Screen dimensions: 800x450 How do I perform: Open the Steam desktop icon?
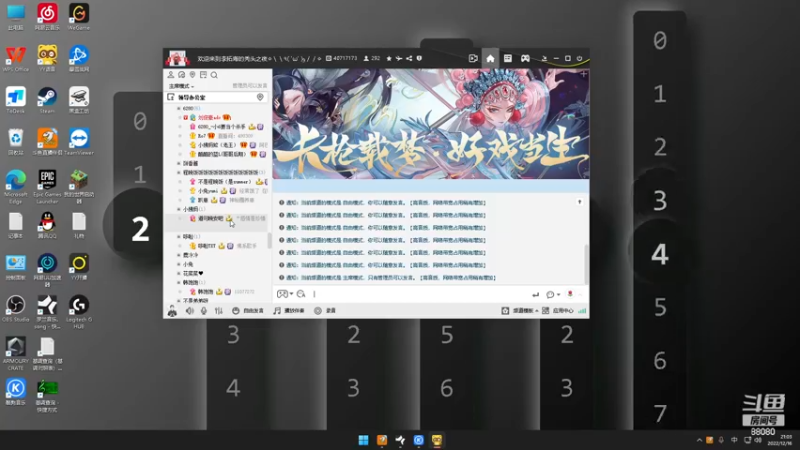pyautogui.click(x=47, y=101)
